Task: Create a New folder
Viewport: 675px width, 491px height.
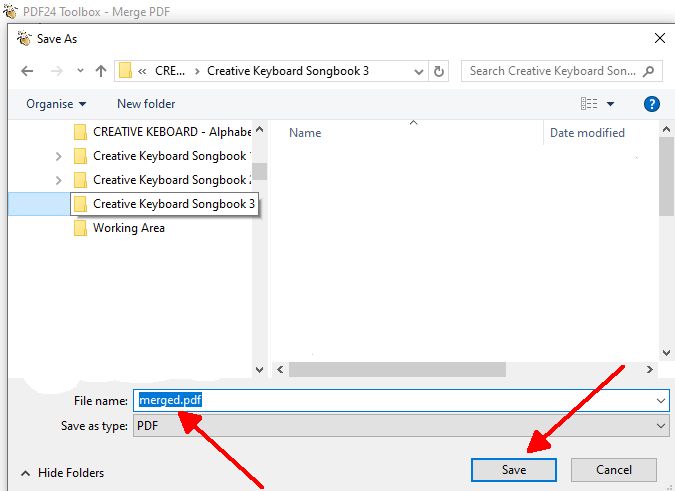Action: coord(145,104)
